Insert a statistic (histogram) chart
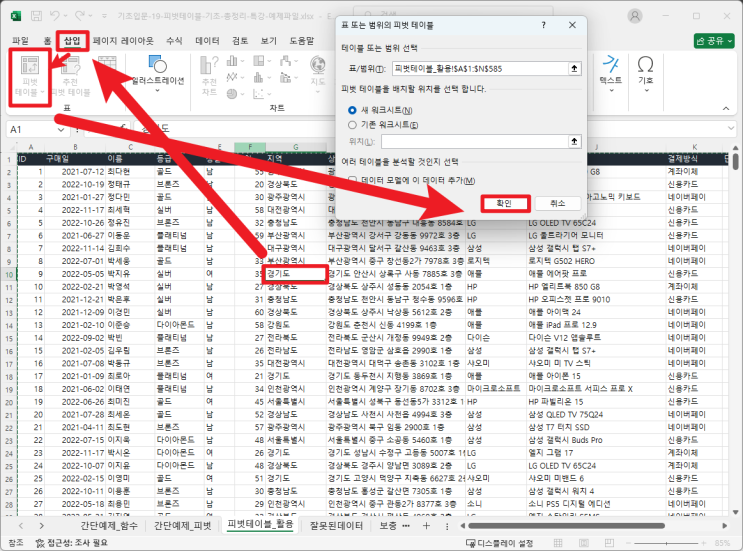 [259, 77]
